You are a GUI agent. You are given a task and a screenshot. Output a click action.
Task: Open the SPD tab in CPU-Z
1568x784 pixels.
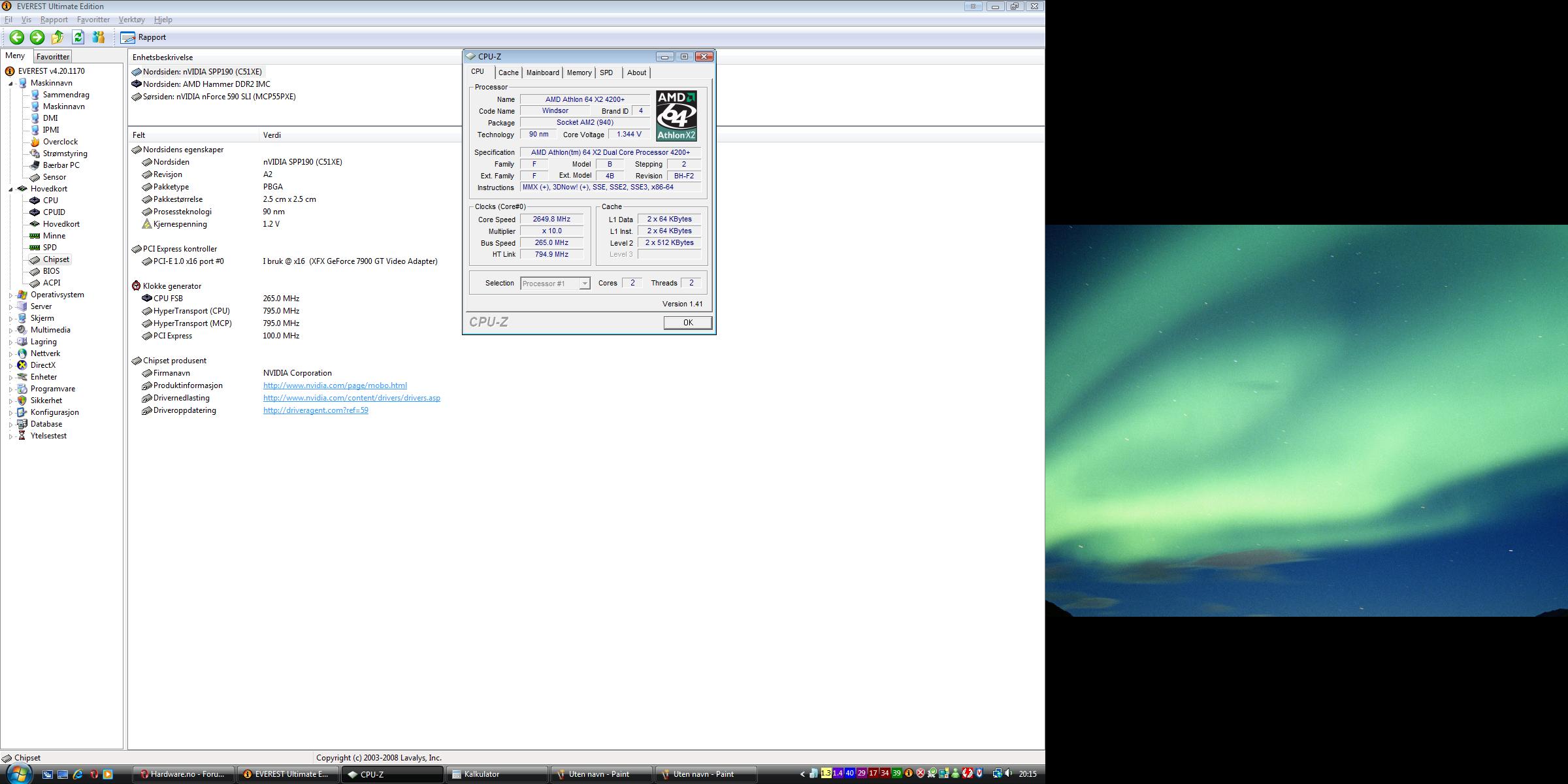pyautogui.click(x=606, y=73)
